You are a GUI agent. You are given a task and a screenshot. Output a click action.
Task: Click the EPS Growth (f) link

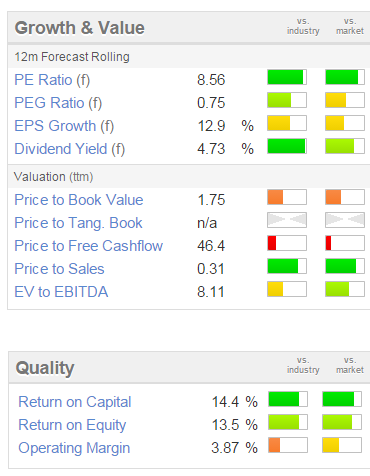(x=64, y=126)
